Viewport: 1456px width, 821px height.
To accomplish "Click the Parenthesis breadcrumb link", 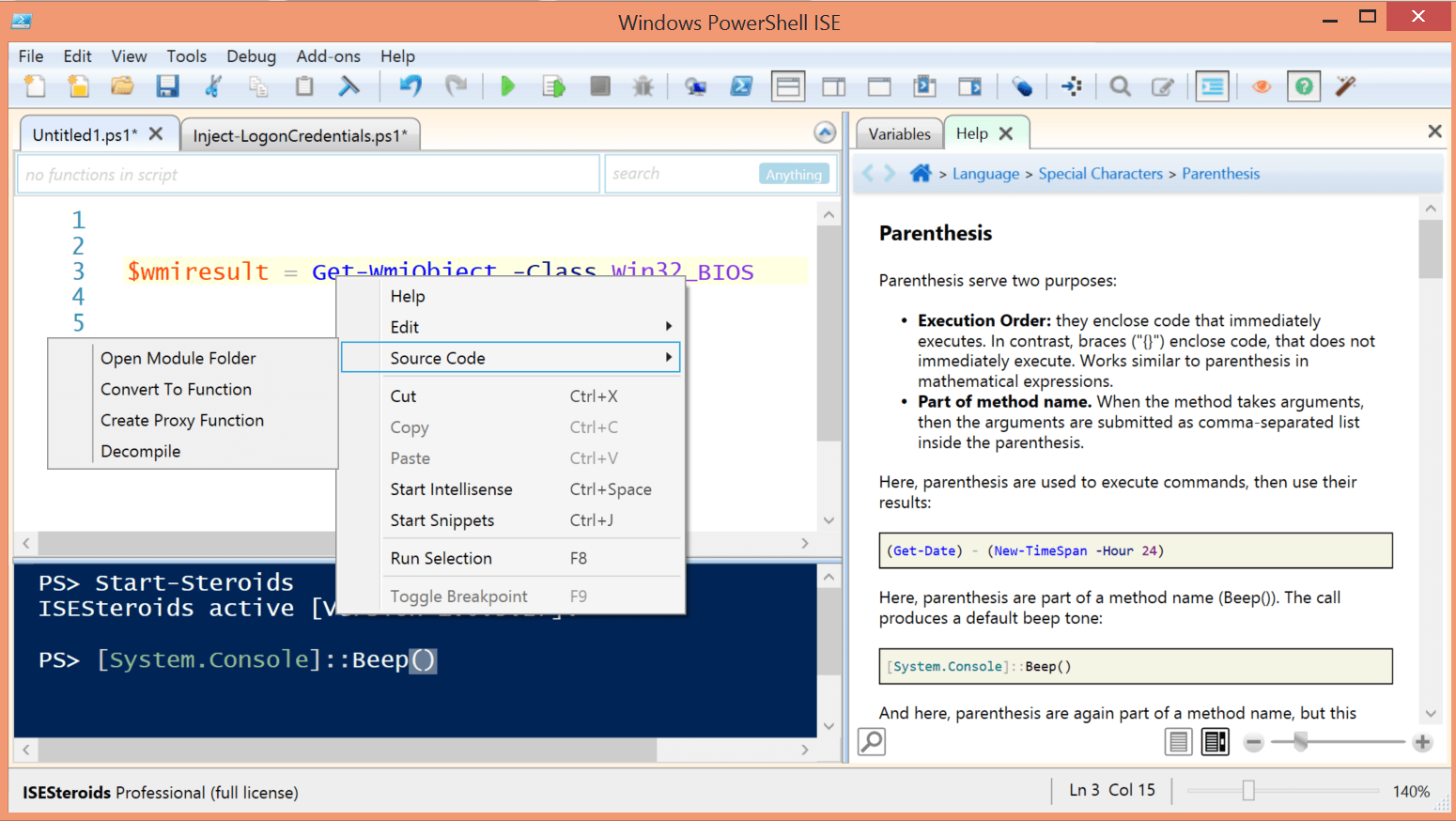I will pyautogui.click(x=1220, y=174).
